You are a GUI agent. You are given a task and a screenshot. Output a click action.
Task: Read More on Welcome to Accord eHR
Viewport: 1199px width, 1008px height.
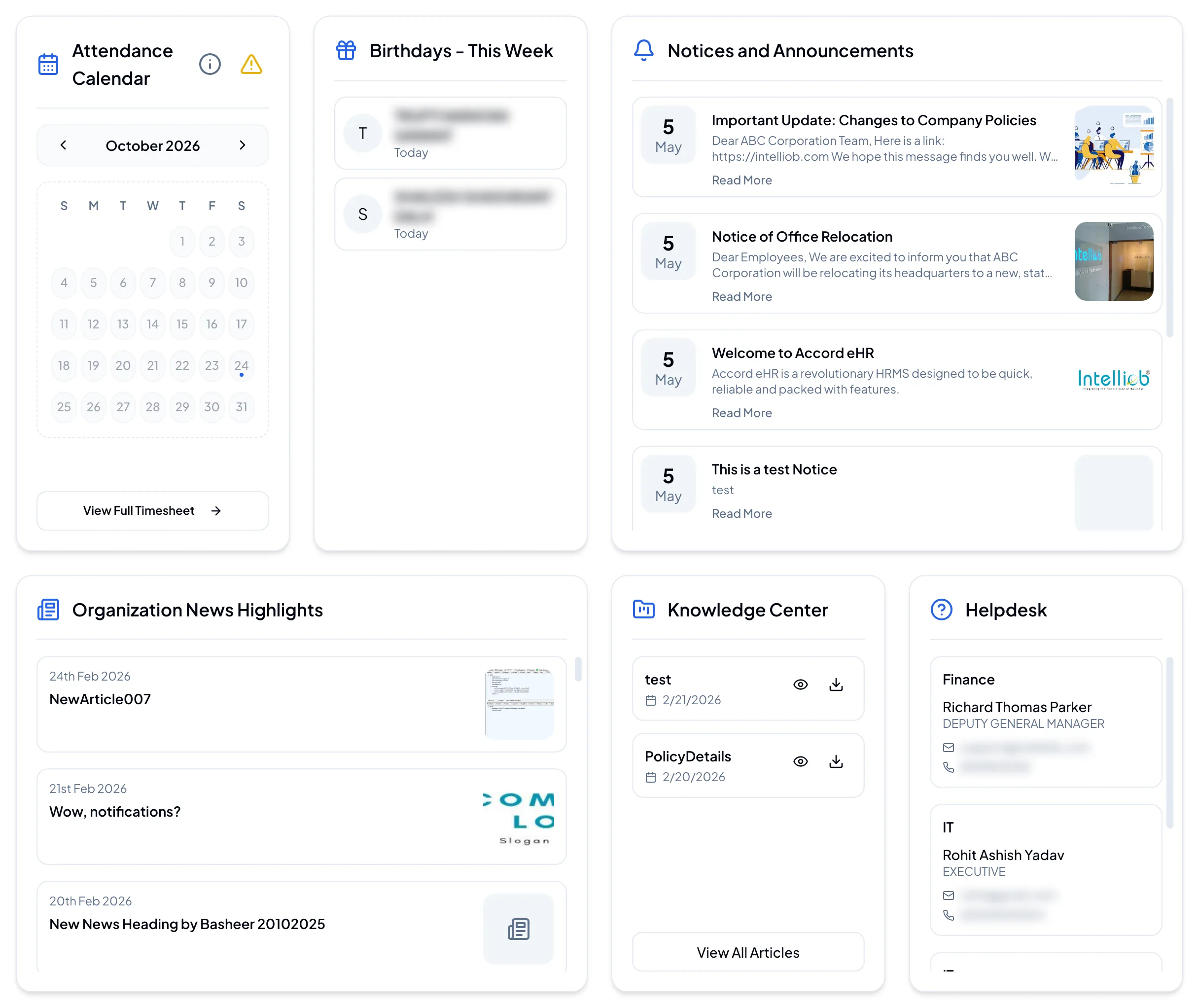[741, 413]
